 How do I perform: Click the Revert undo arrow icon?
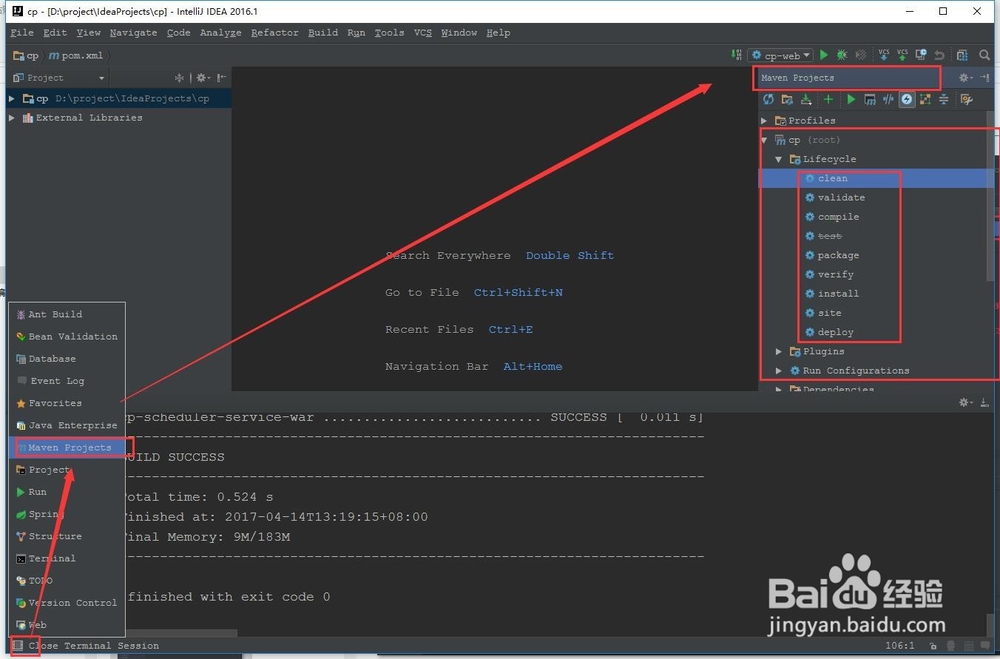[939, 56]
